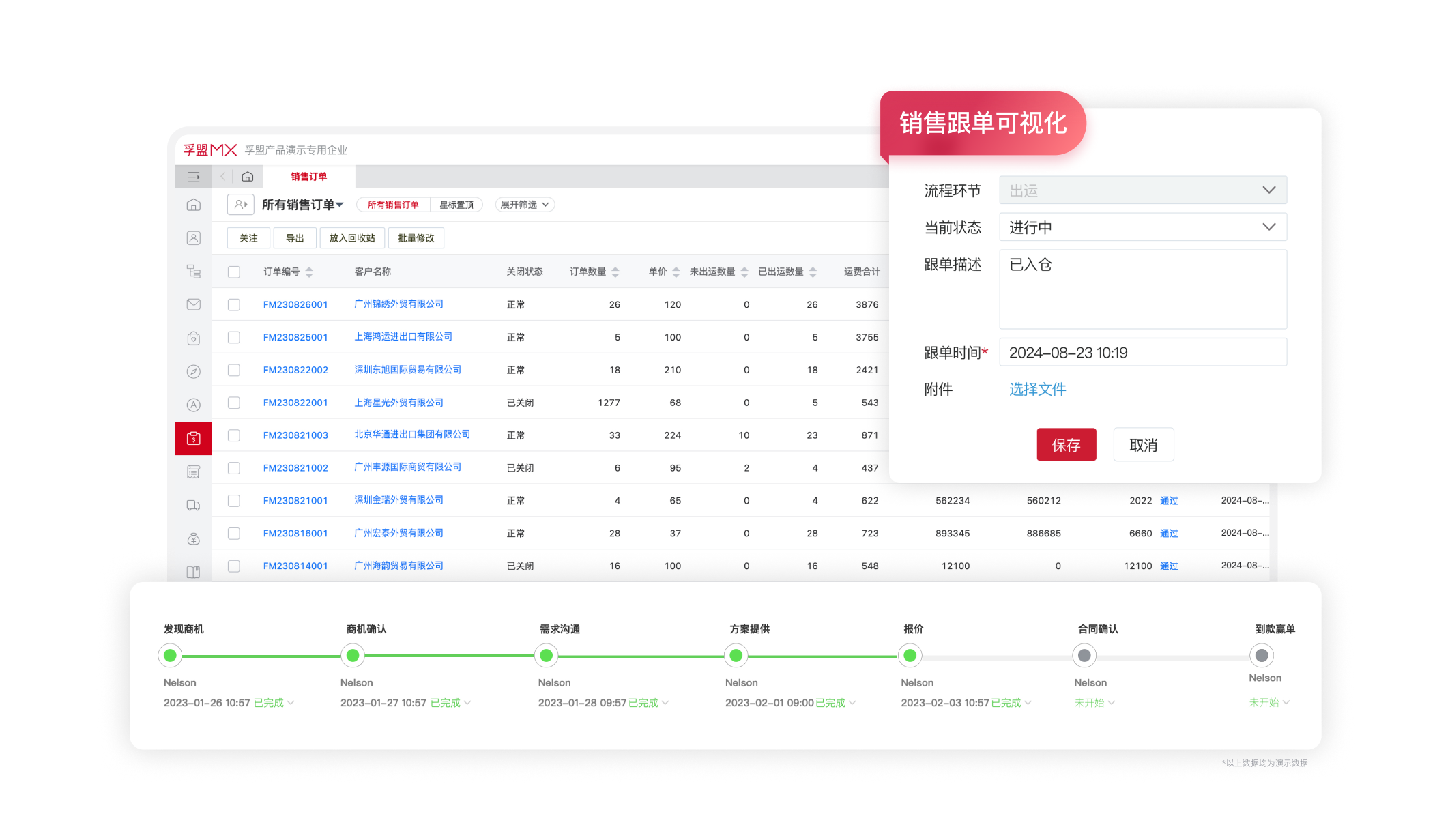Check the checkbox for order FM230814001
Screen dimensions: 1450x840
pos(234,565)
